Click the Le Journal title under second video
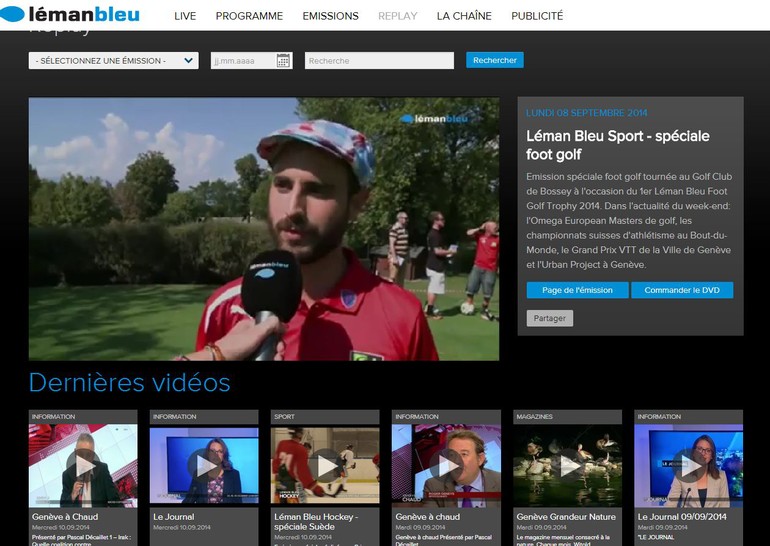Image resolution: width=770 pixels, height=546 pixels. (173, 517)
